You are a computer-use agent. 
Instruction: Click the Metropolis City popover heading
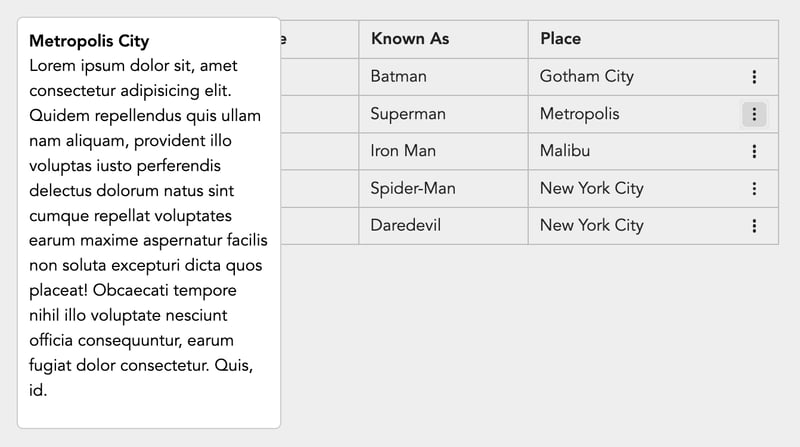[89, 41]
